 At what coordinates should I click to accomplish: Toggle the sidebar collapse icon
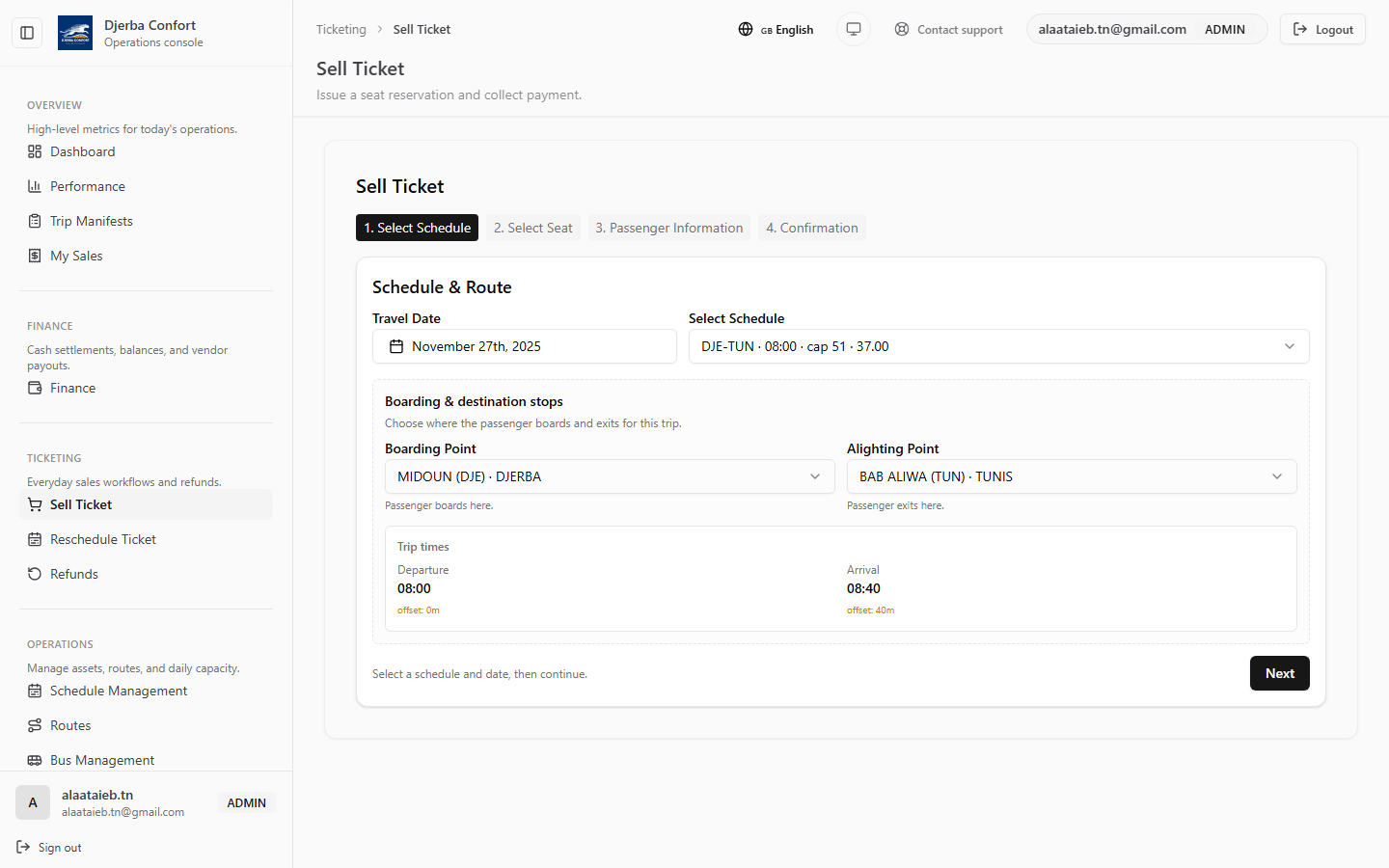coord(27,33)
